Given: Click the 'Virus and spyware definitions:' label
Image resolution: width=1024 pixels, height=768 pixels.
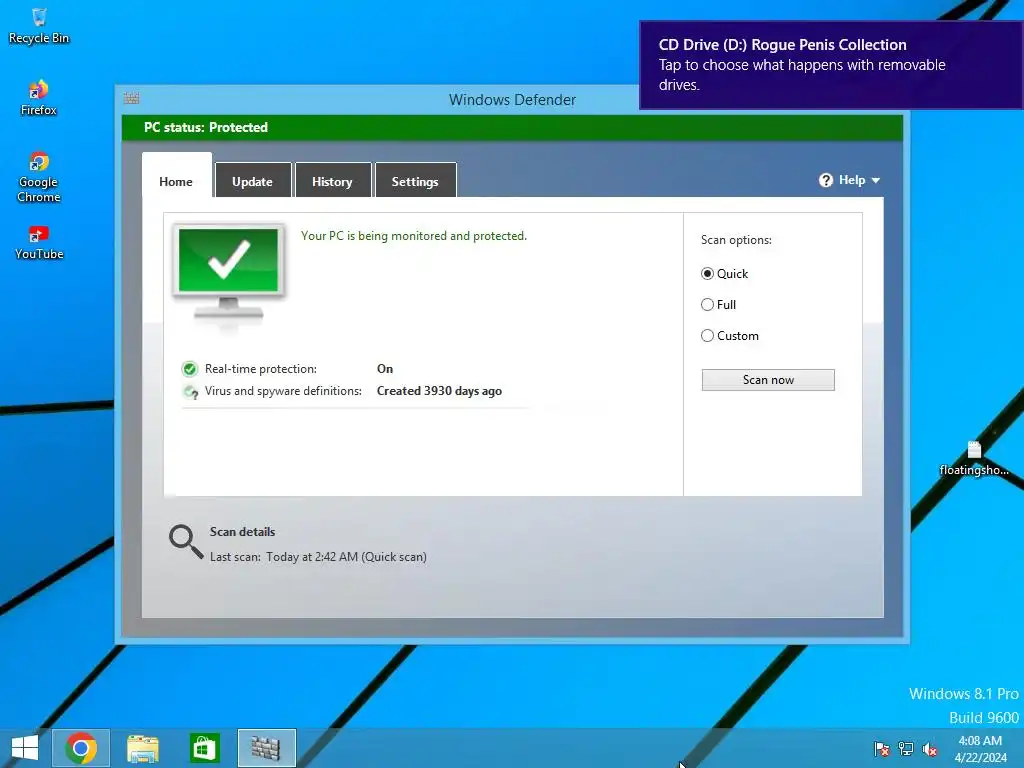Looking at the screenshot, I should click(x=283, y=391).
